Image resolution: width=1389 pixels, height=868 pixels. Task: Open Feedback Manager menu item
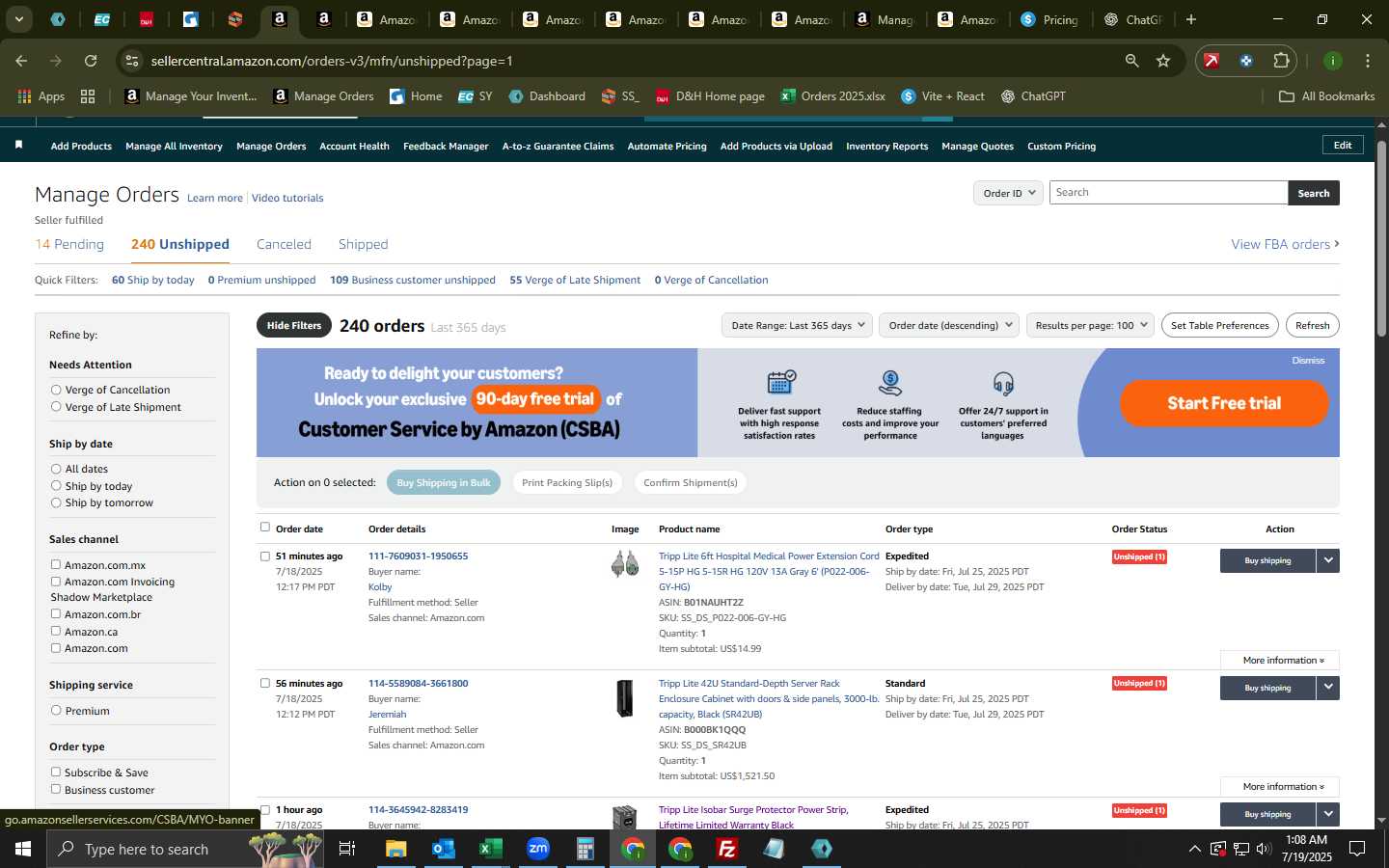446,147
